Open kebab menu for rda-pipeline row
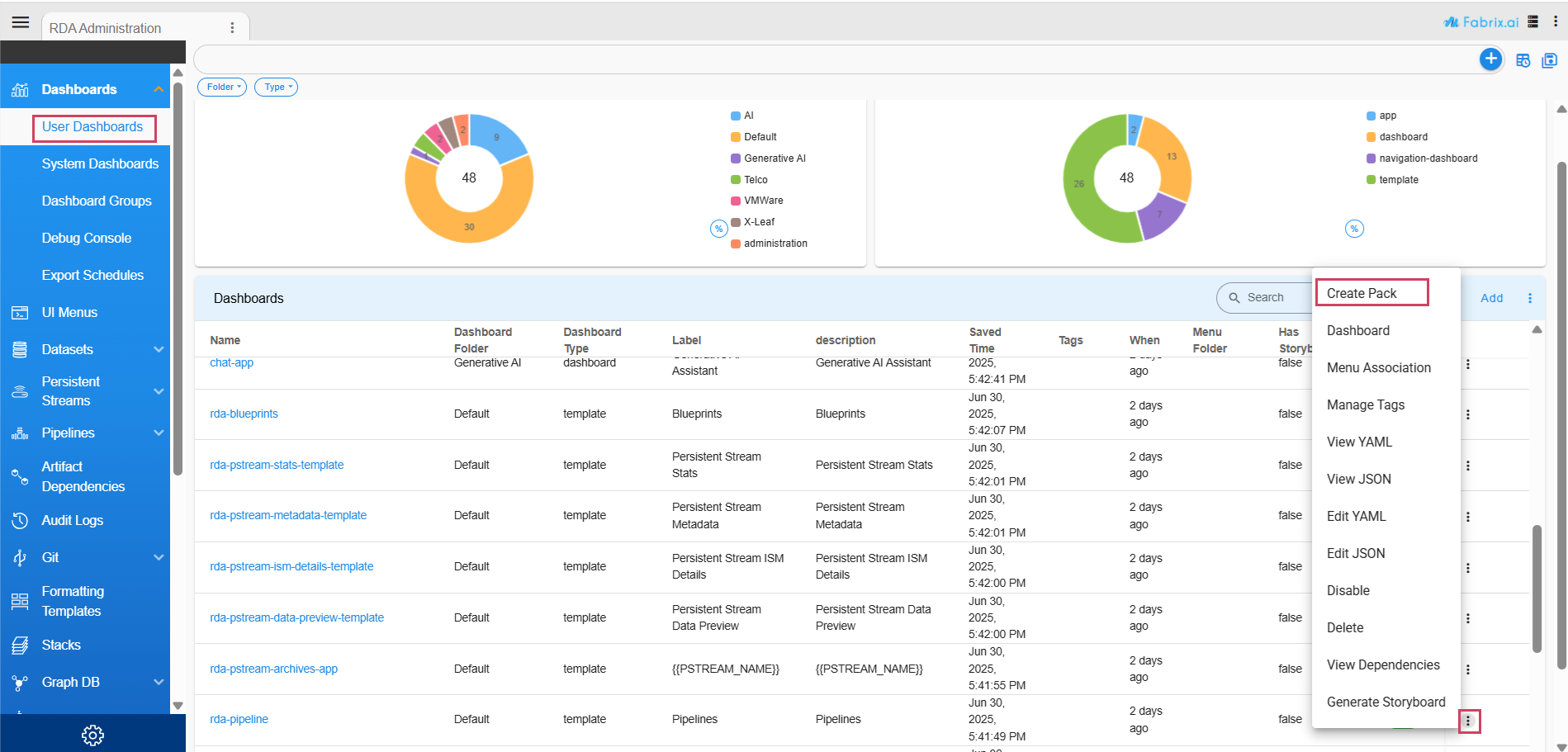 (1468, 721)
